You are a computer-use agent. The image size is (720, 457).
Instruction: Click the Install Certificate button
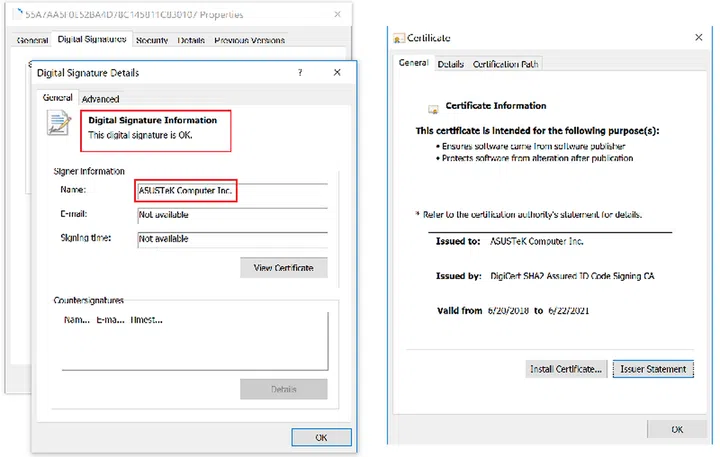coord(565,369)
